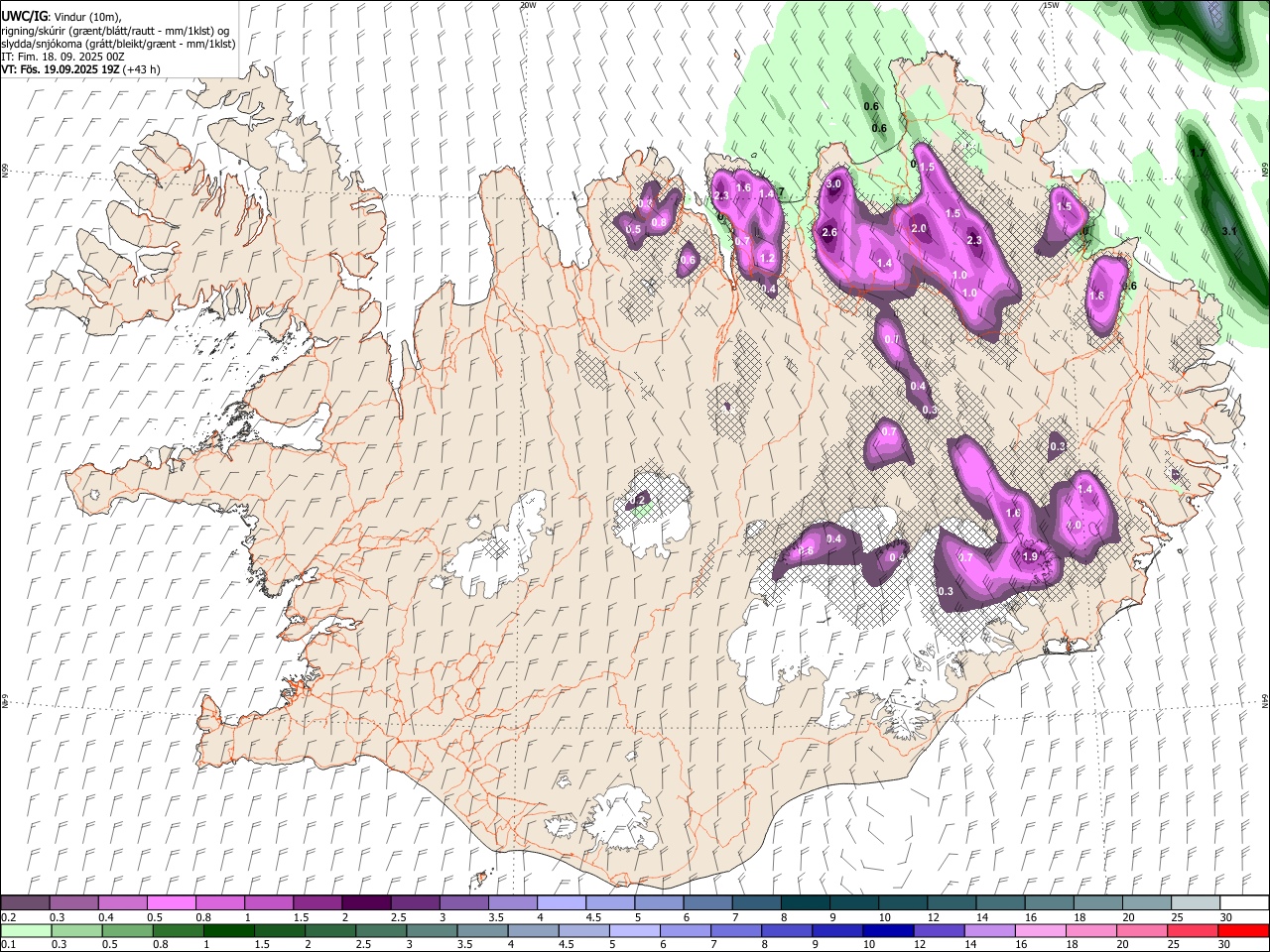Click the '0.1' label under lower legend row
Screen dimensions: 1270x952
coord(8,945)
